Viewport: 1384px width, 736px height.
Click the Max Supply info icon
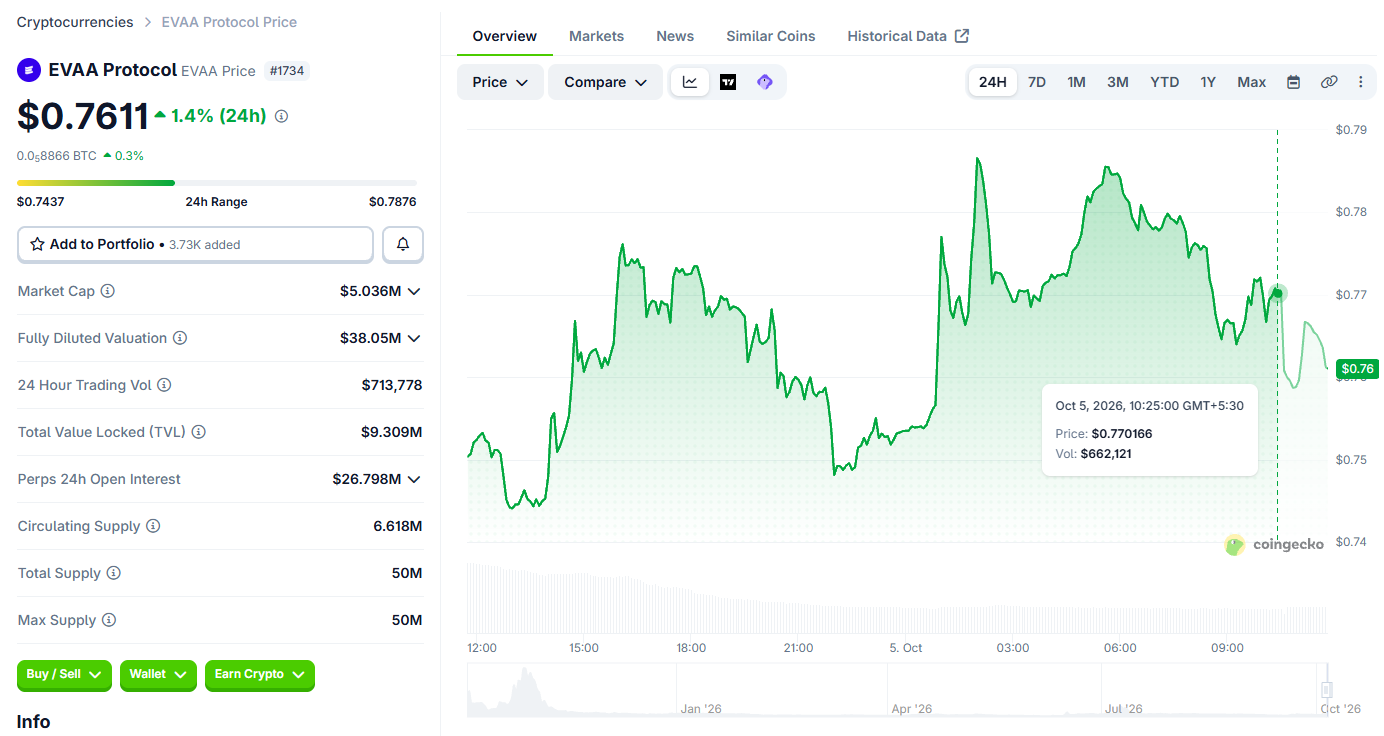(109, 620)
